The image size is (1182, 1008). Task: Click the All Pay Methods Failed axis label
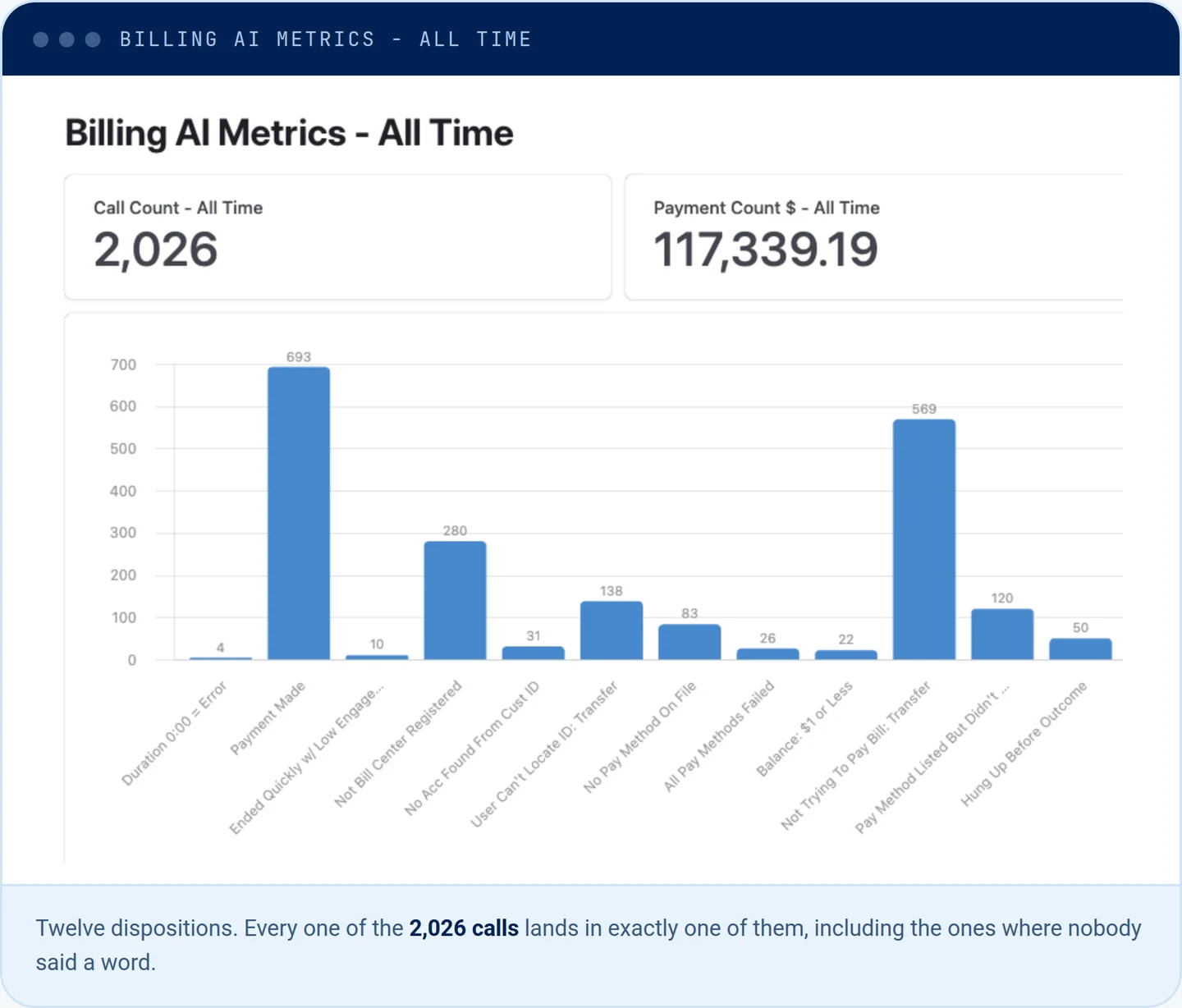click(719, 735)
